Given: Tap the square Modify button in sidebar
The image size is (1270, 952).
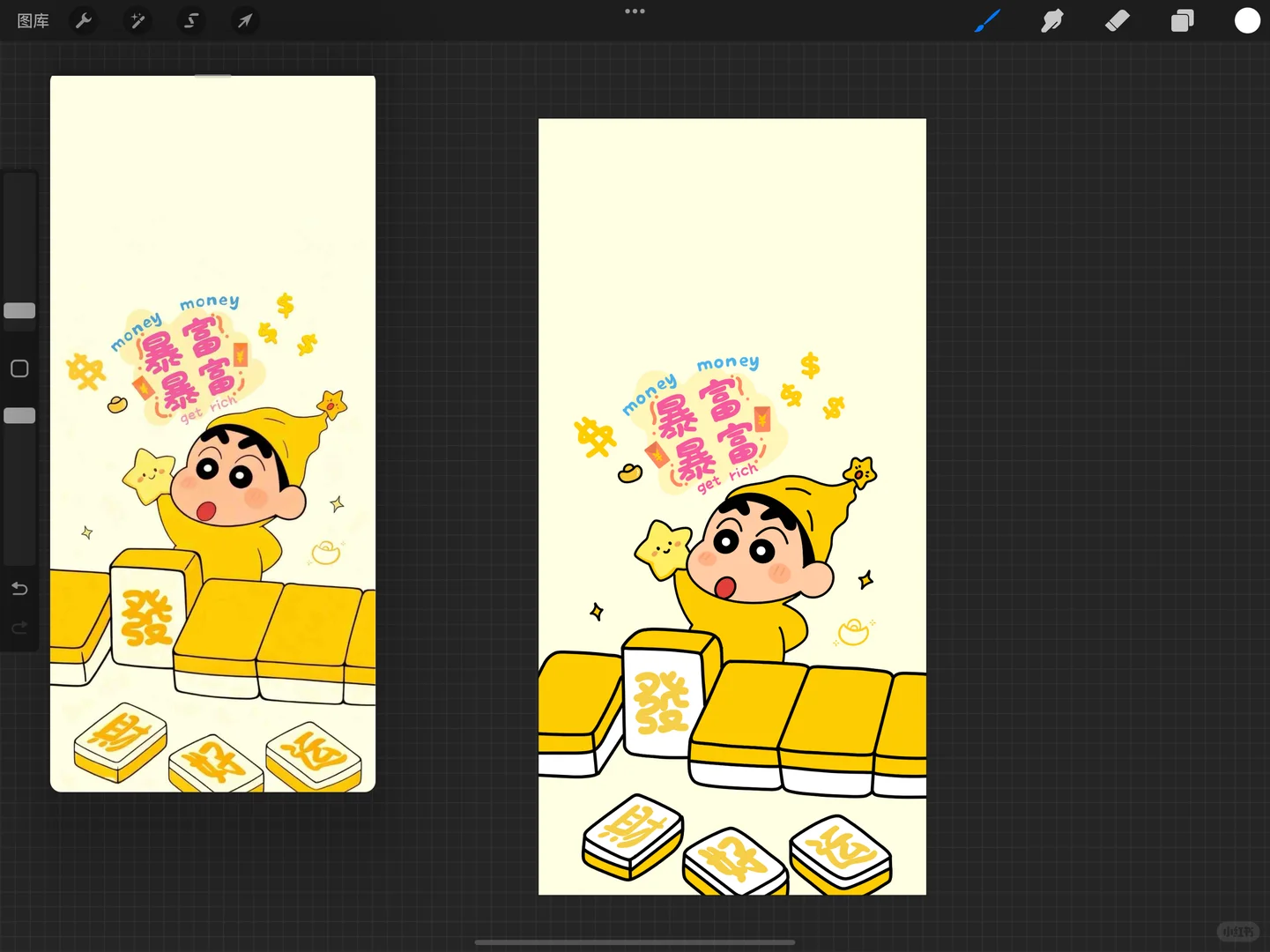Looking at the screenshot, I should tap(19, 368).
